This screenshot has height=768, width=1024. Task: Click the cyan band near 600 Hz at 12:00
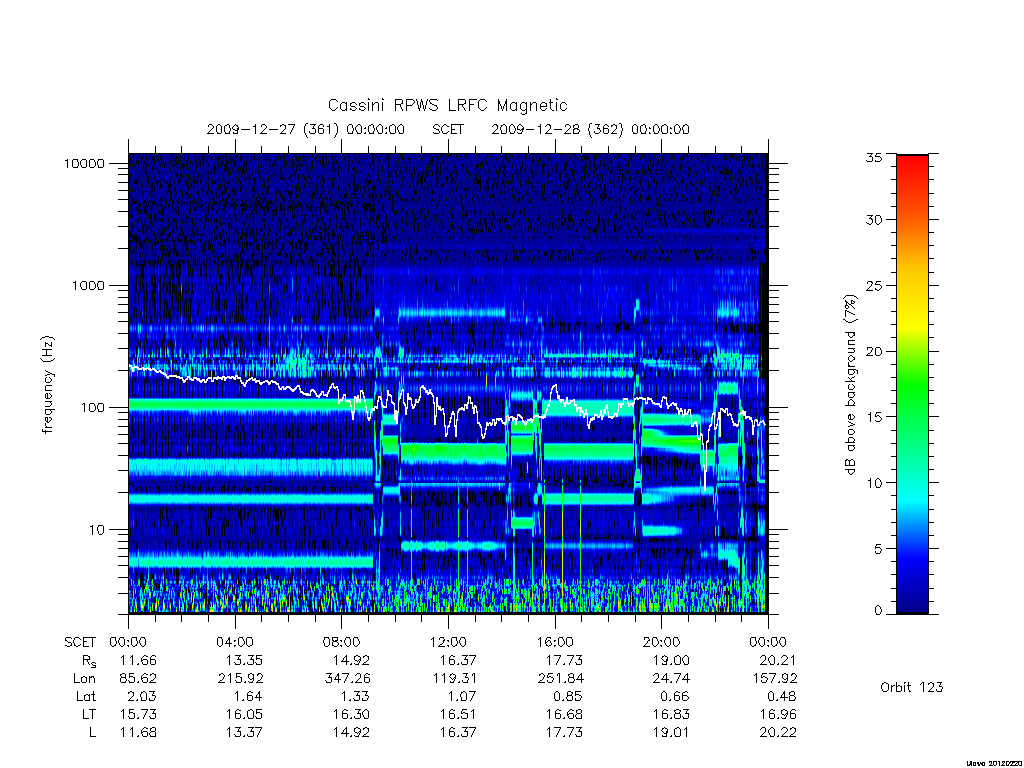click(x=451, y=313)
